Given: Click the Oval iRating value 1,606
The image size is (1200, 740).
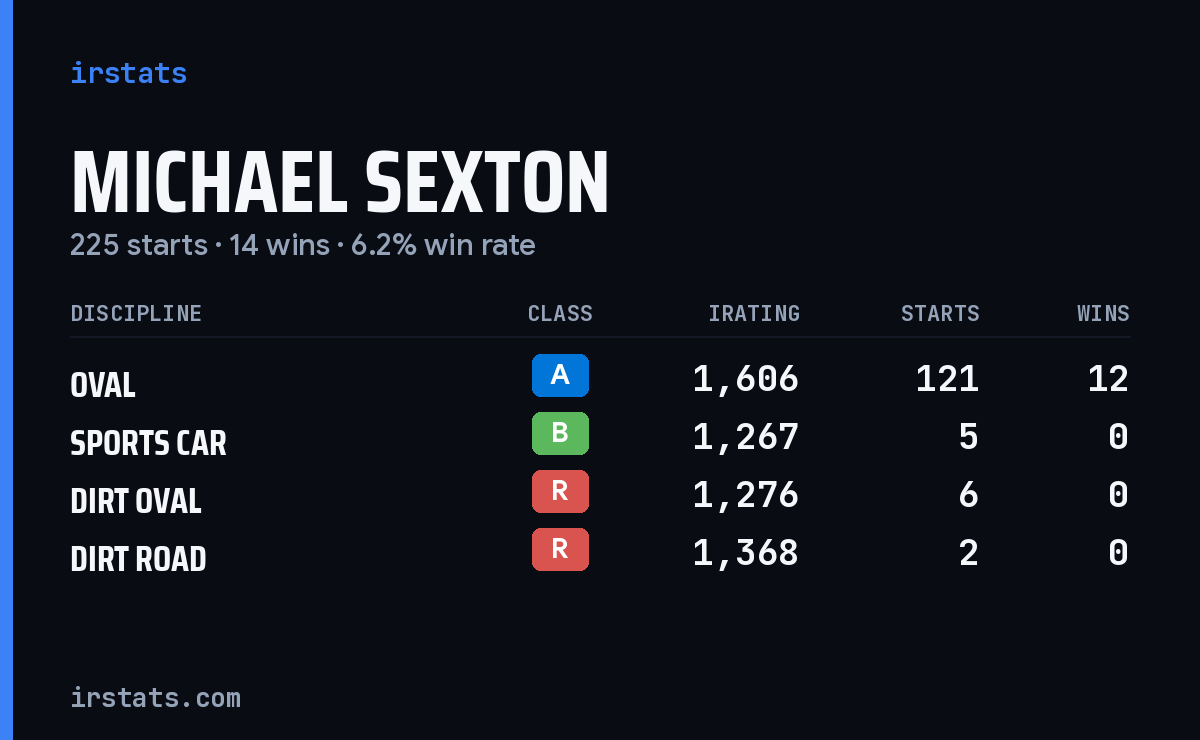Looking at the screenshot, I should pyautogui.click(x=746, y=379).
